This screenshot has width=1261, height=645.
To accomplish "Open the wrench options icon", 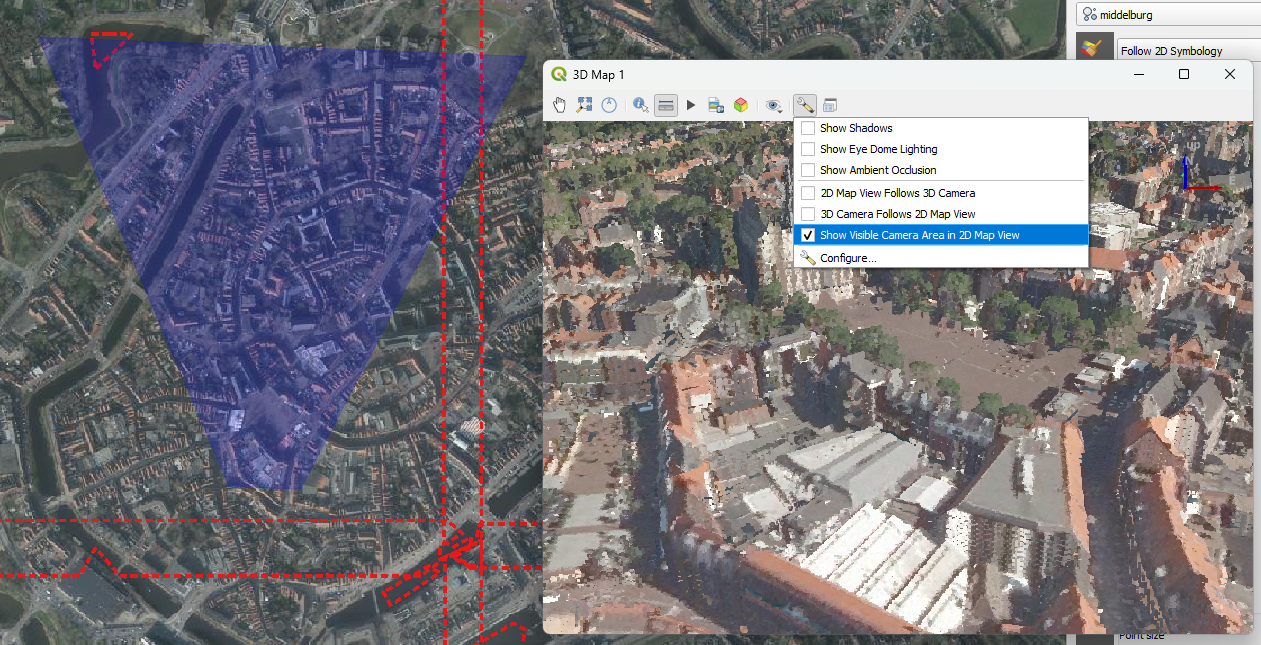I will (805, 104).
